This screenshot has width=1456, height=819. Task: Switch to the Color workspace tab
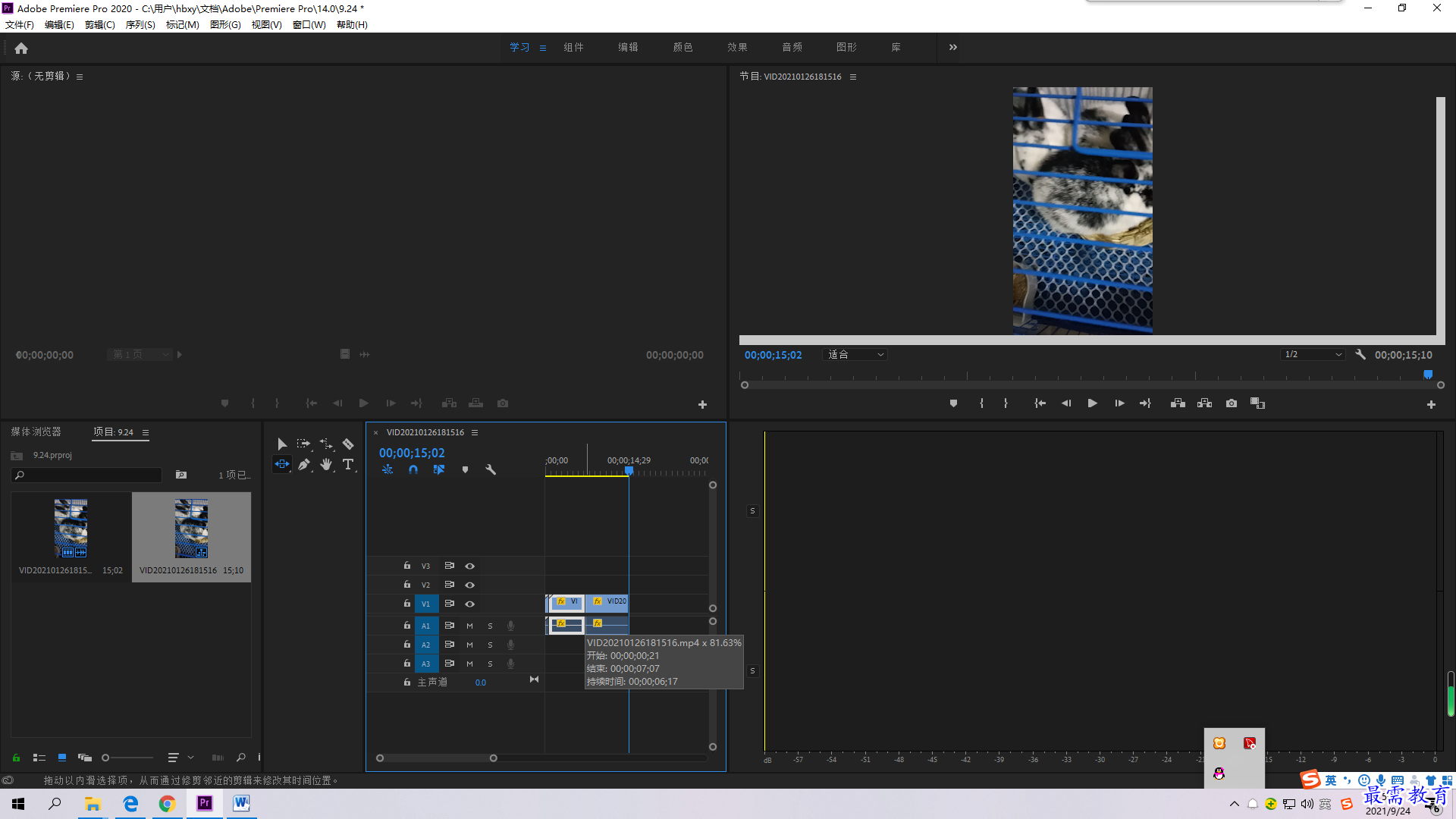pos(683,47)
